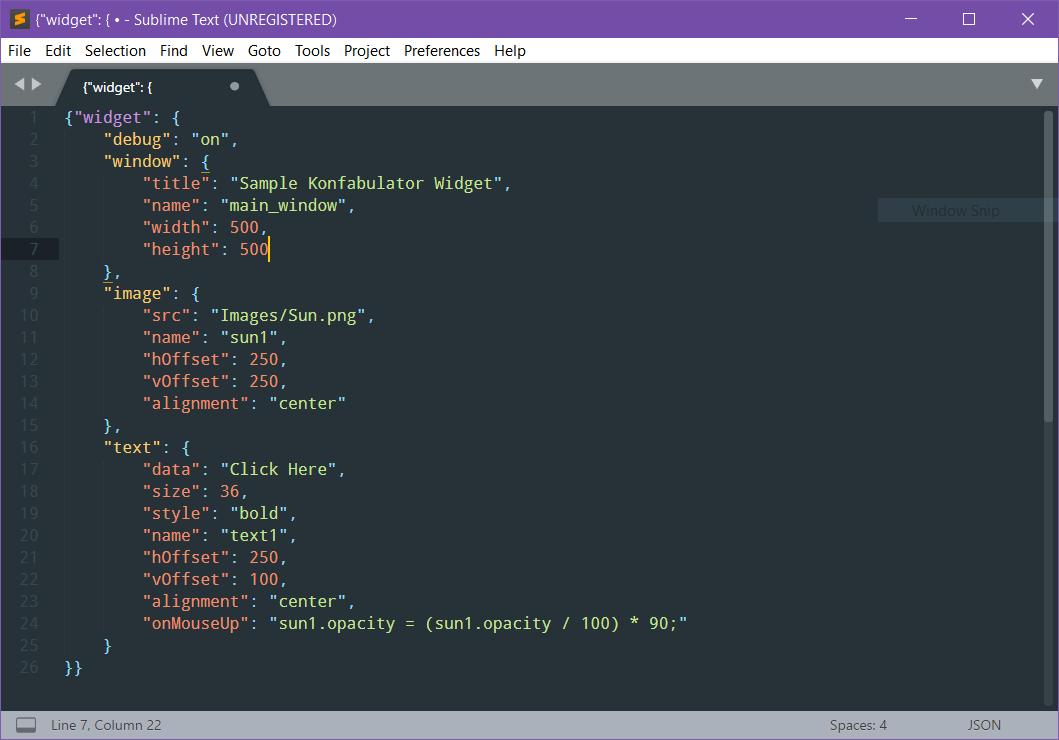Close the Sublime Text window
This screenshot has width=1059, height=740.
[x=1028, y=19]
